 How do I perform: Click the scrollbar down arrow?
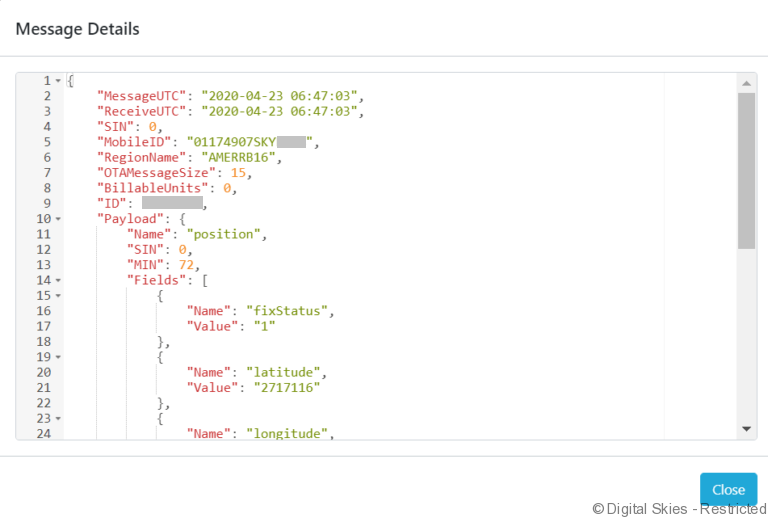[746, 428]
